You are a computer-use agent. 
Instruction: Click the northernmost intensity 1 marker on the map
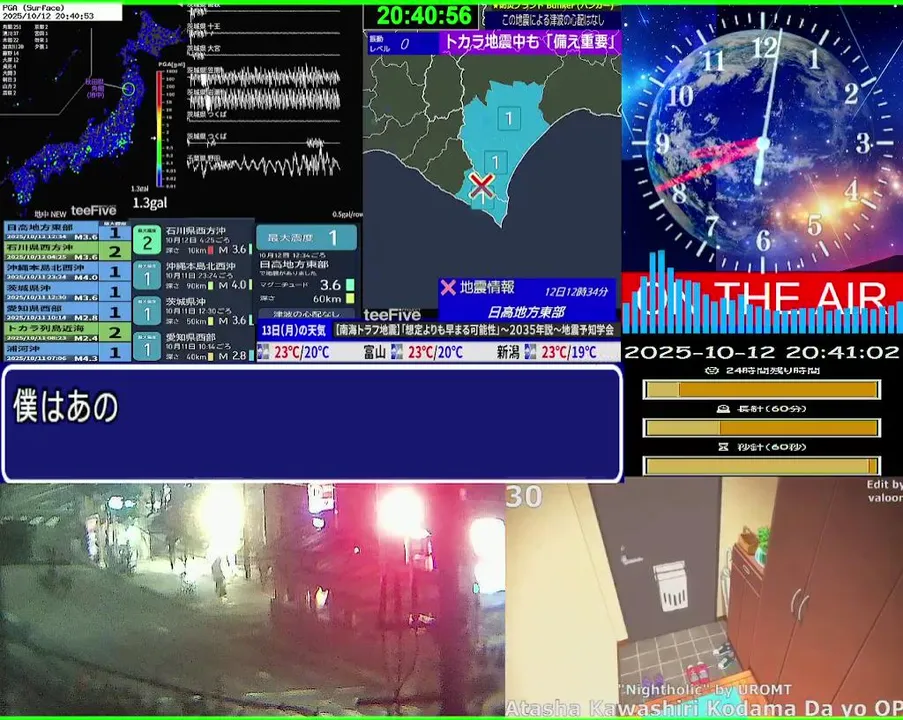coord(509,119)
